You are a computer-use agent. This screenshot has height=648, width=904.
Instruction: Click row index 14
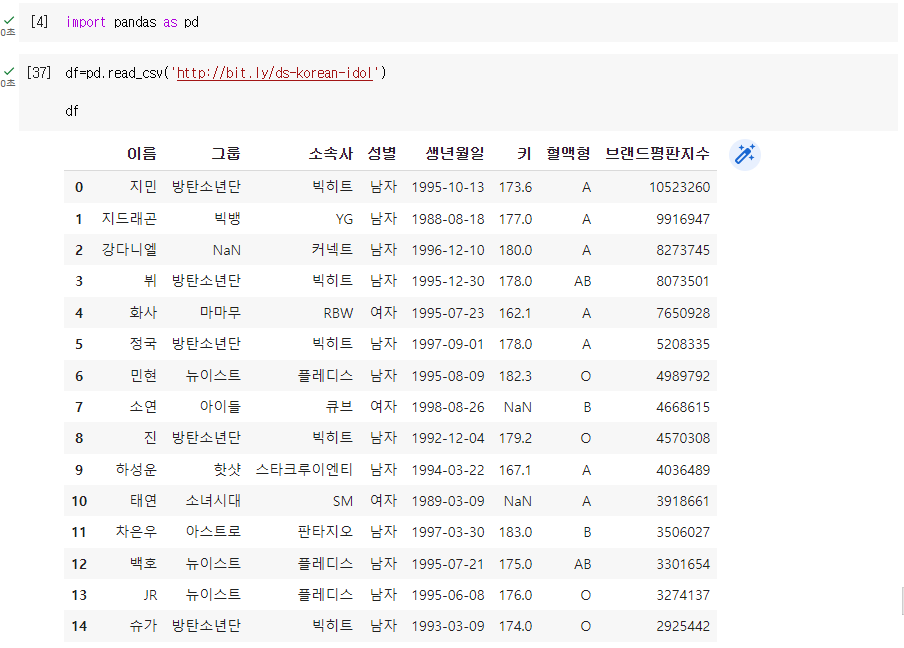coord(79,626)
